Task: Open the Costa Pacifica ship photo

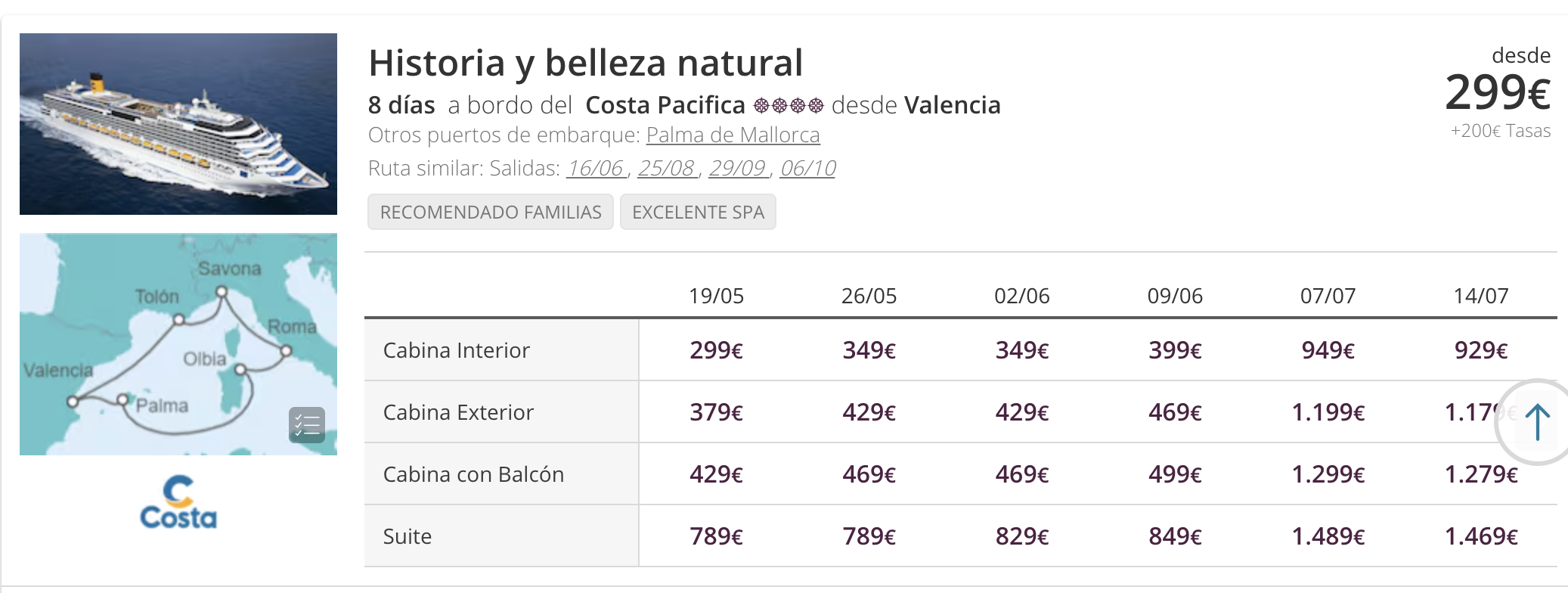Action: click(x=178, y=124)
